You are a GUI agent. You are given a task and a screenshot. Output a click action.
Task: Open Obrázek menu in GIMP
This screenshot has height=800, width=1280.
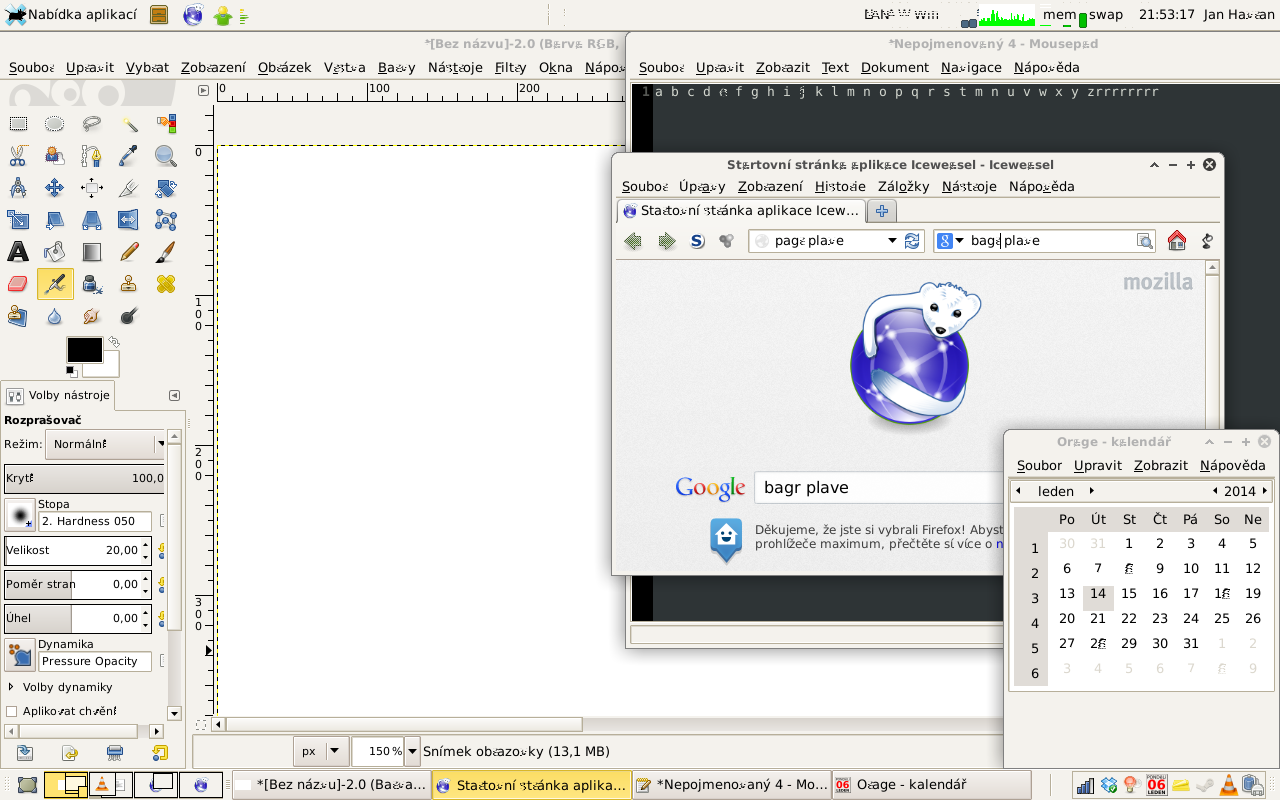285,68
